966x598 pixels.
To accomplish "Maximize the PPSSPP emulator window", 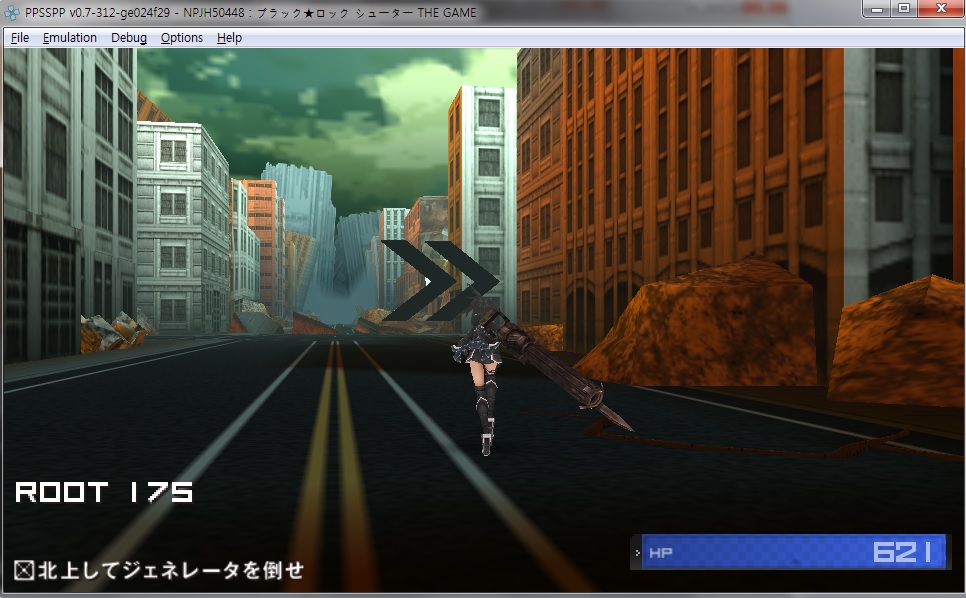I will (x=904, y=10).
